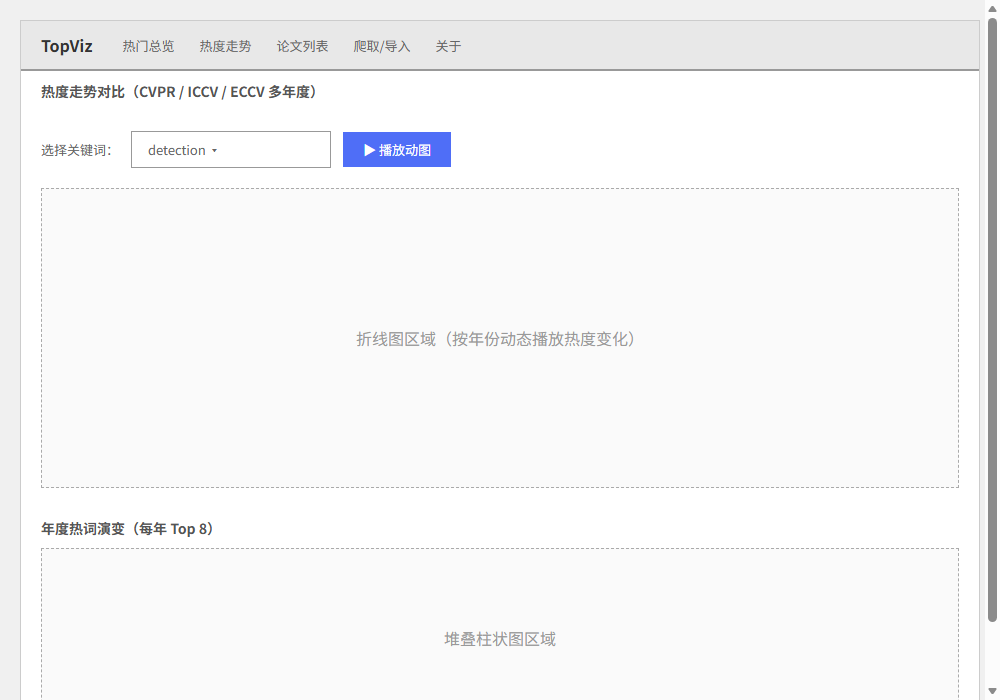The height and width of the screenshot is (700, 1000).
Task: Click the scrollbar down arrow
Action: [992, 691]
